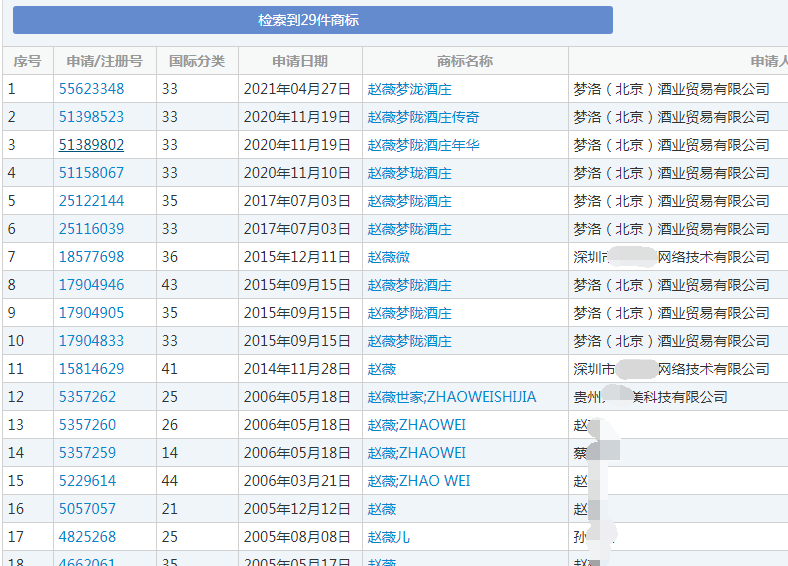Open registration number 51398523
The image size is (788, 566).
pos(91,117)
